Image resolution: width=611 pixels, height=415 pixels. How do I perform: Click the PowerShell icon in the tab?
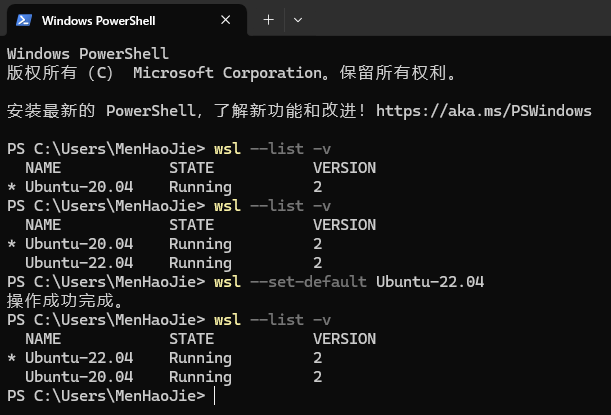(x=24, y=20)
